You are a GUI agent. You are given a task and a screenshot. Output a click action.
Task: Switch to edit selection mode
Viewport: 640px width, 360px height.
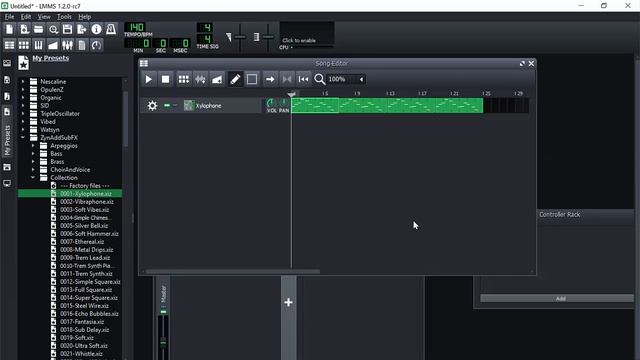click(x=252, y=79)
